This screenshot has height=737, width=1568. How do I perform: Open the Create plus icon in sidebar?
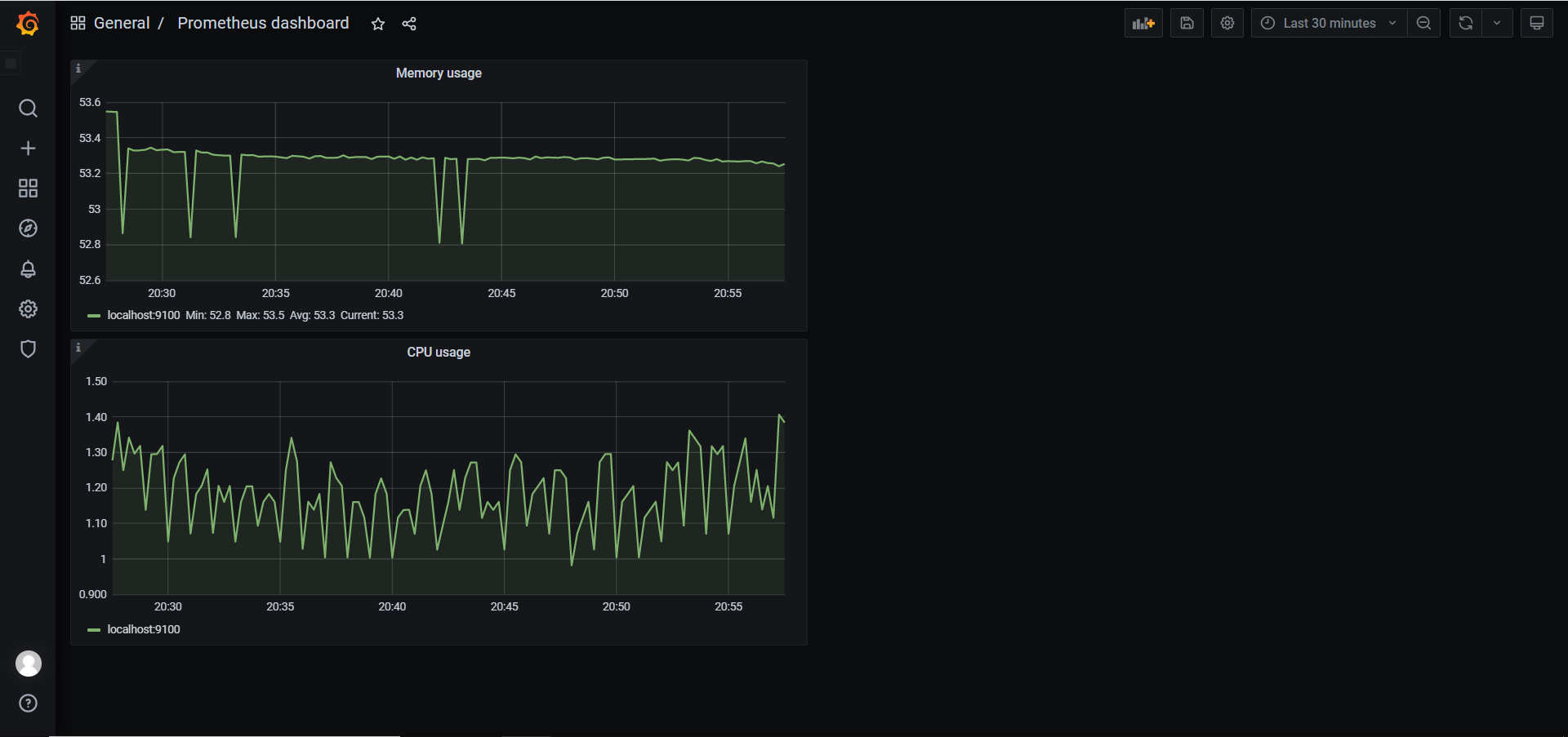click(28, 149)
